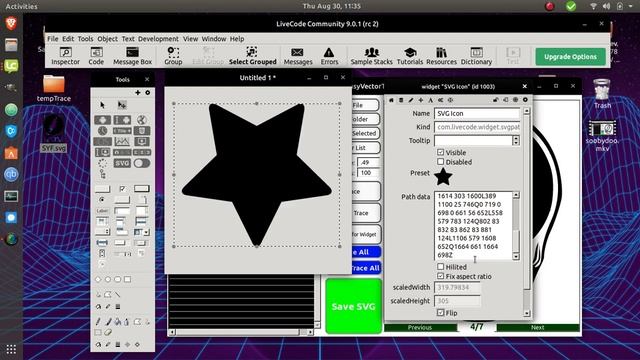
Task: Pick the browser globe widget in Tools
Action: [x=142, y=120]
